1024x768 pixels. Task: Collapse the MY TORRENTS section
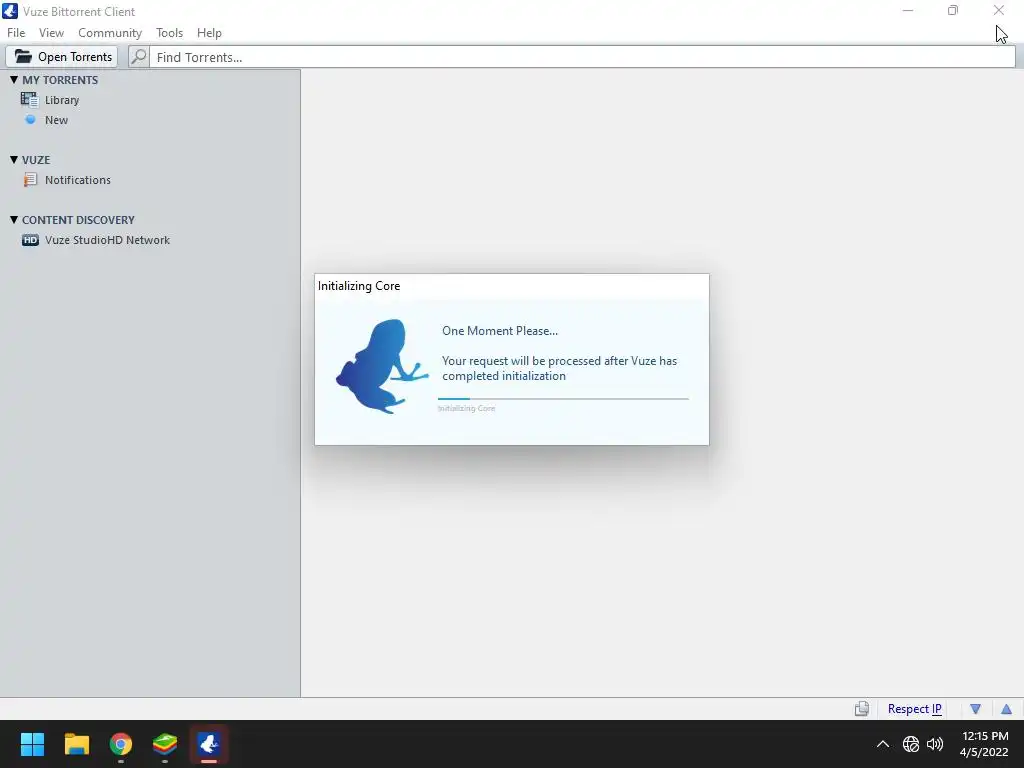tap(14, 80)
